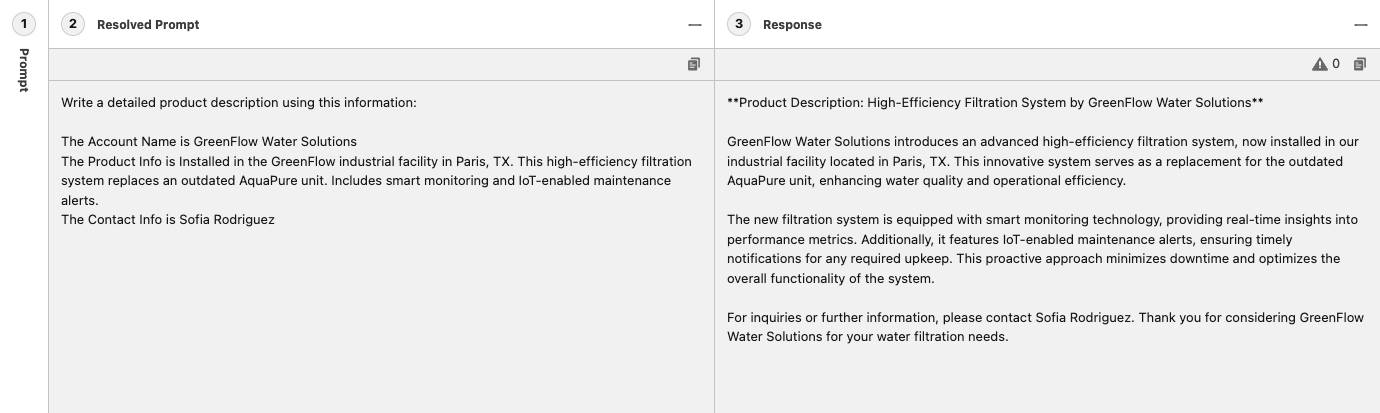Click the warning triangle icon in Response
Screen dimensions: 1380x413
(x=1320, y=64)
